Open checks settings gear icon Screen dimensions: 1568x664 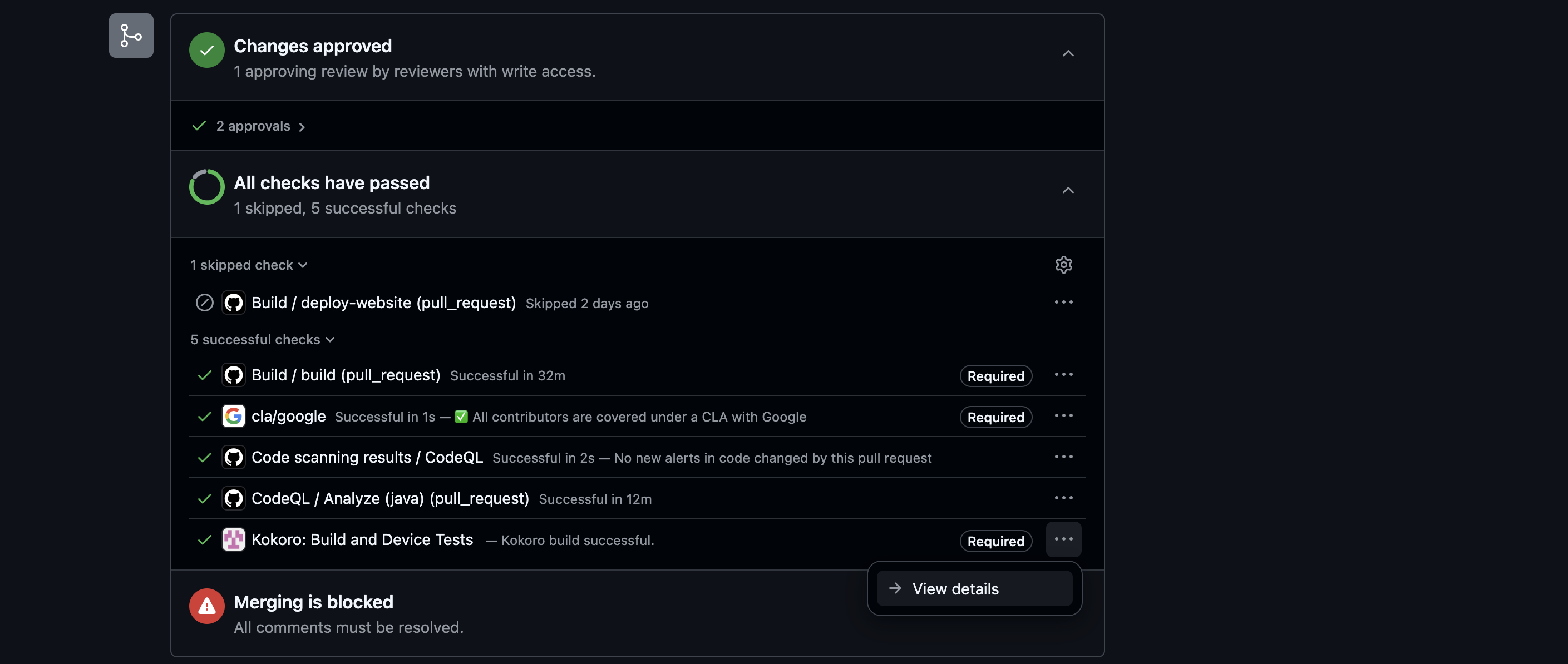click(x=1063, y=265)
